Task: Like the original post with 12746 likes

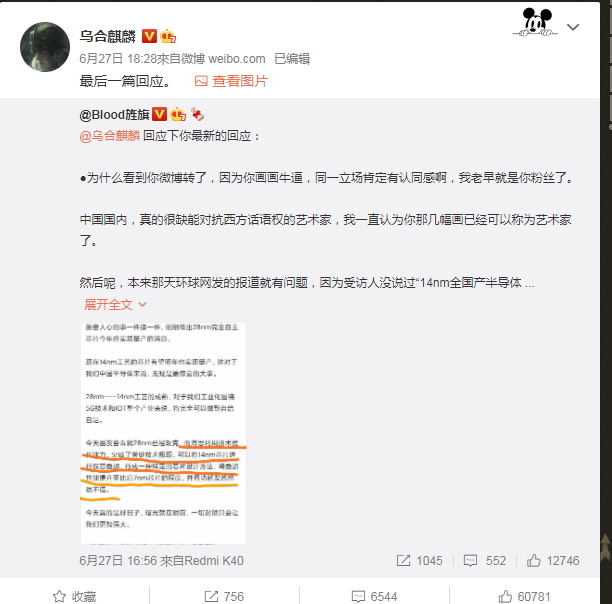Action: (553, 561)
